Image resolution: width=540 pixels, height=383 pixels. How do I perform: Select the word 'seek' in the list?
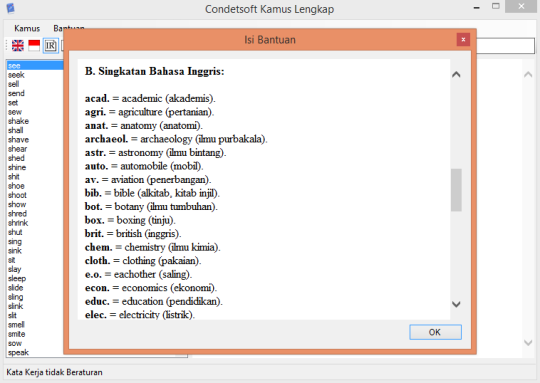click(x=16, y=75)
